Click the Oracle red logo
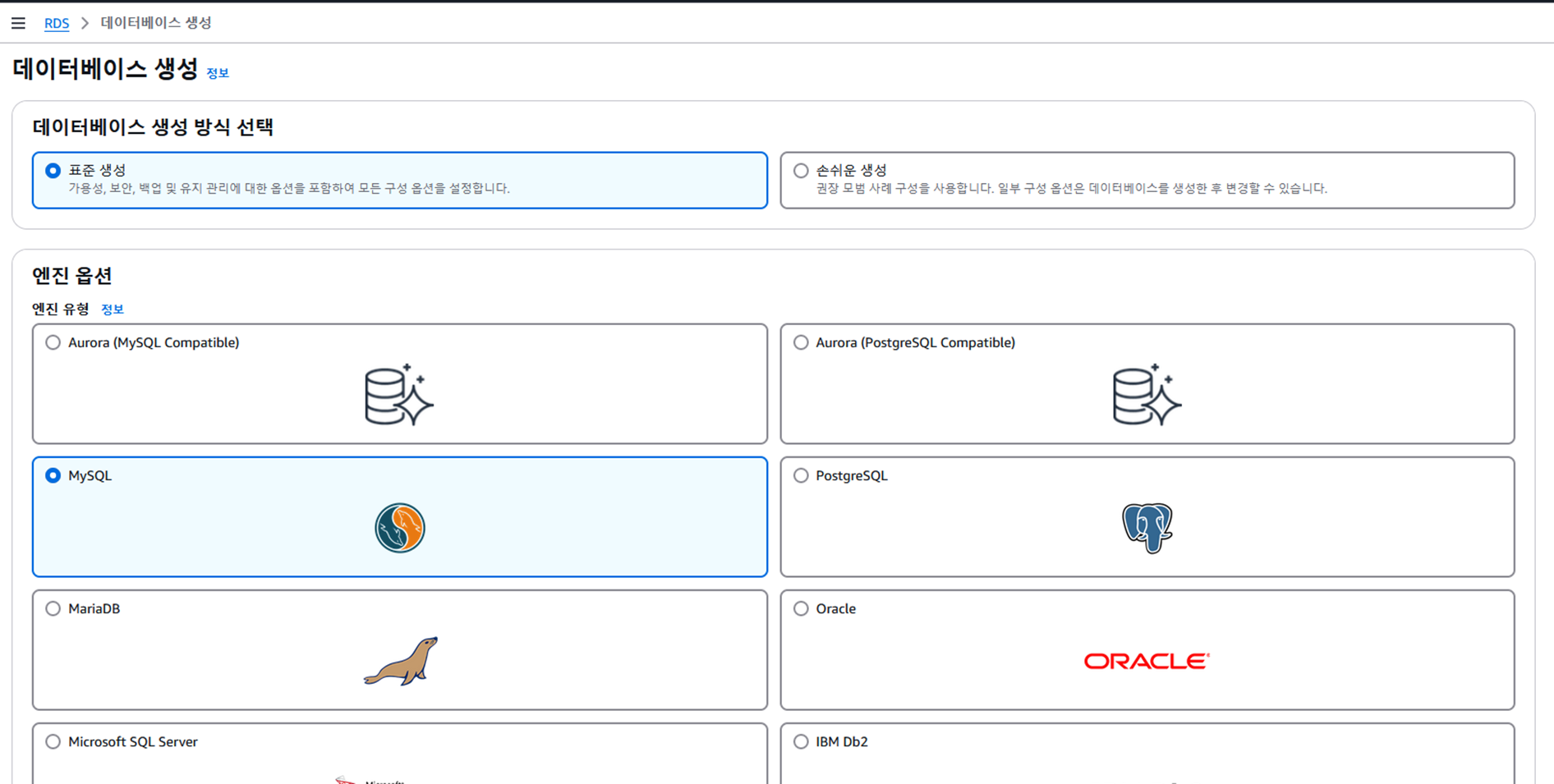This screenshot has width=1554, height=784. click(x=1147, y=661)
